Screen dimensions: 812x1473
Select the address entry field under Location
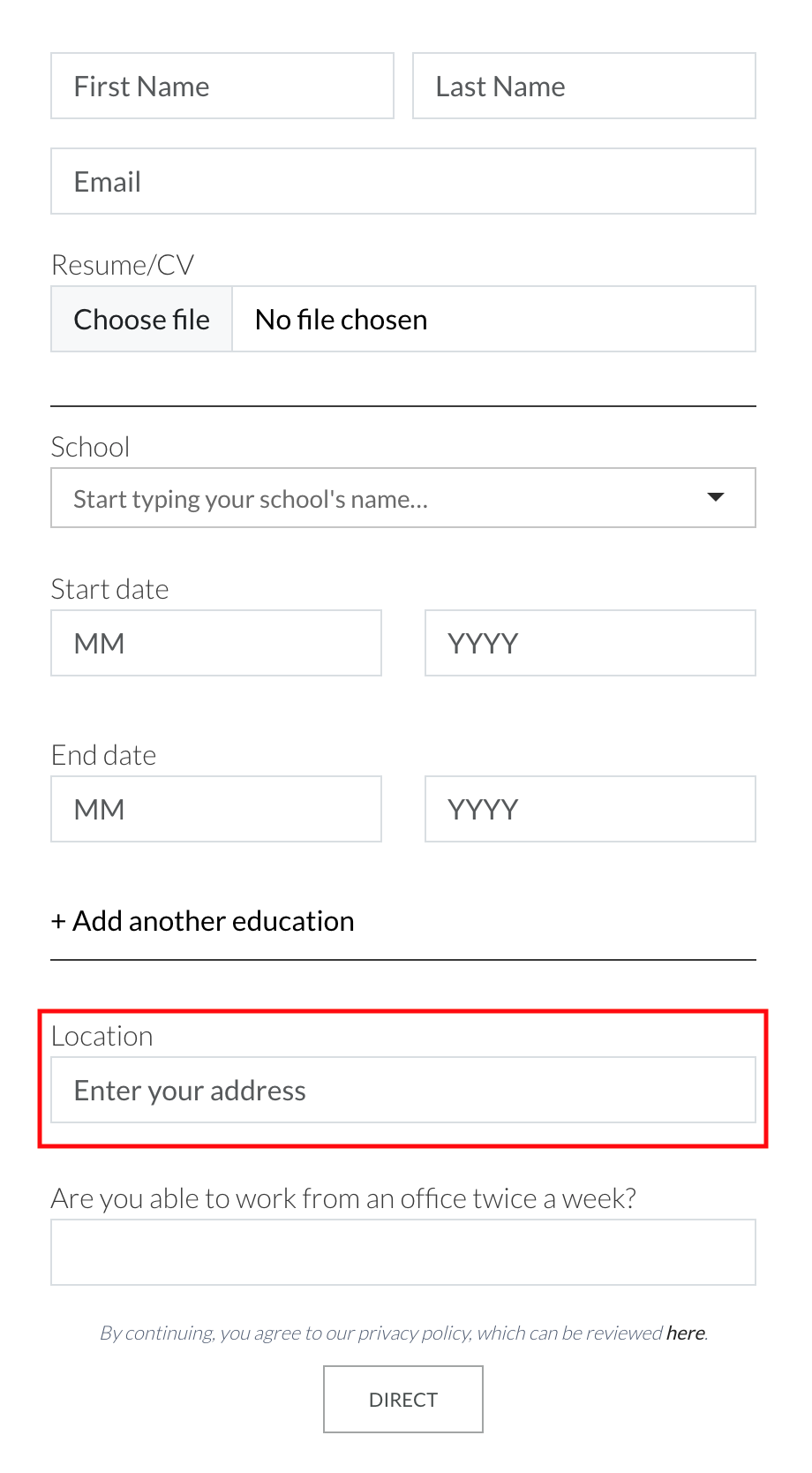click(402, 1089)
